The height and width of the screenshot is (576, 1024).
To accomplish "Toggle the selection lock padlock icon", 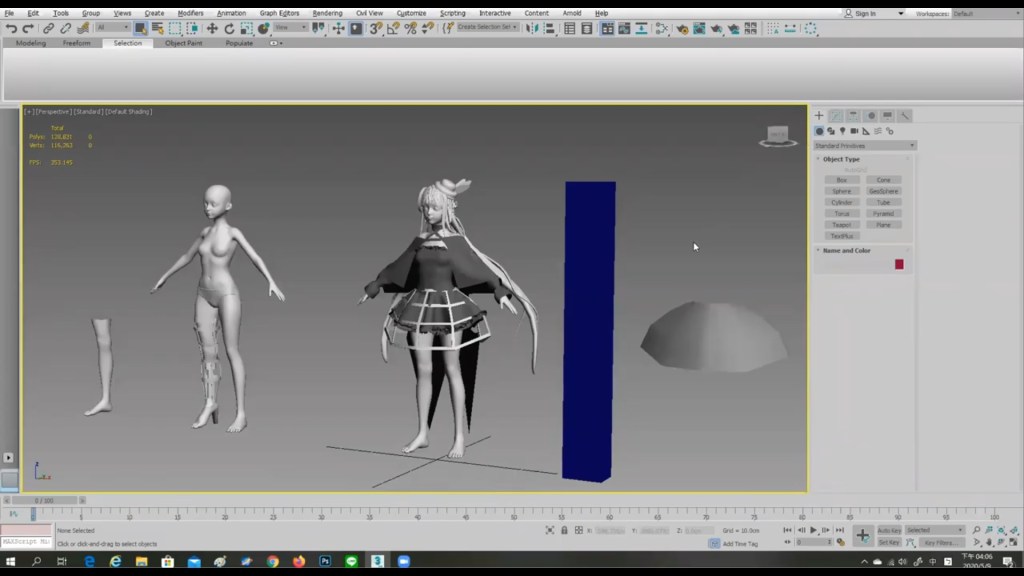I will coord(564,530).
